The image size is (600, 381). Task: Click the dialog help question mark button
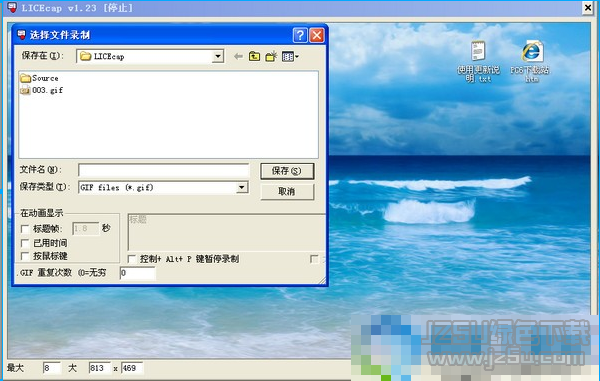[300, 35]
